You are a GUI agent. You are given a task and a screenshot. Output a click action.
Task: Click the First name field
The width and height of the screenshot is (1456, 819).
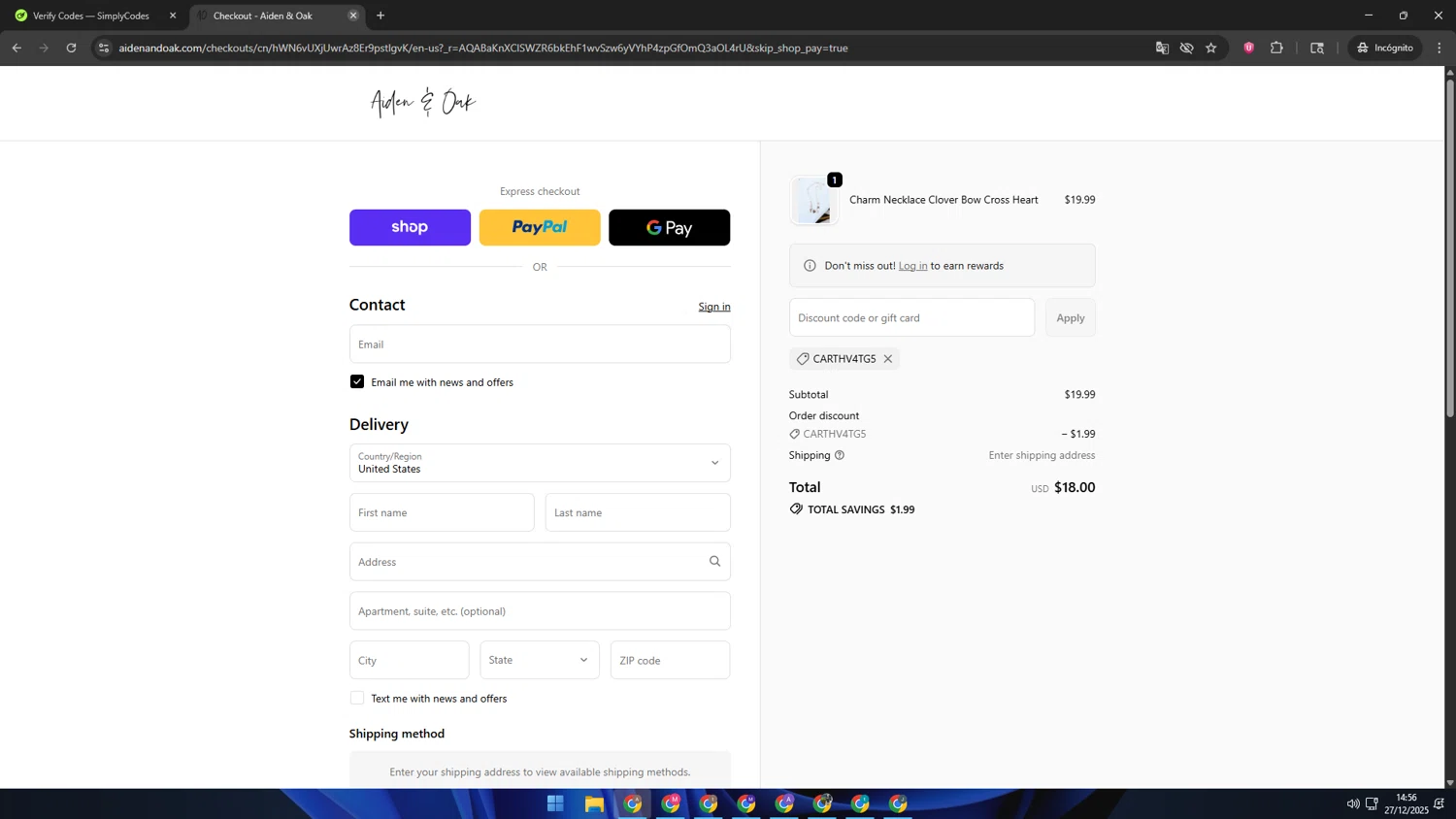click(442, 512)
